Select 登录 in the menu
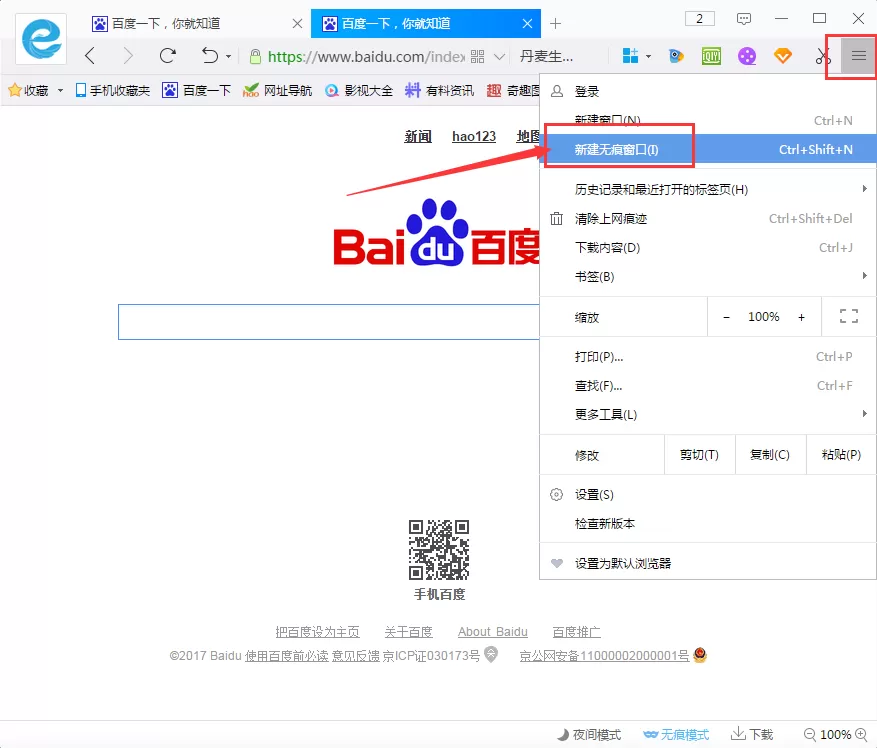 point(708,91)
